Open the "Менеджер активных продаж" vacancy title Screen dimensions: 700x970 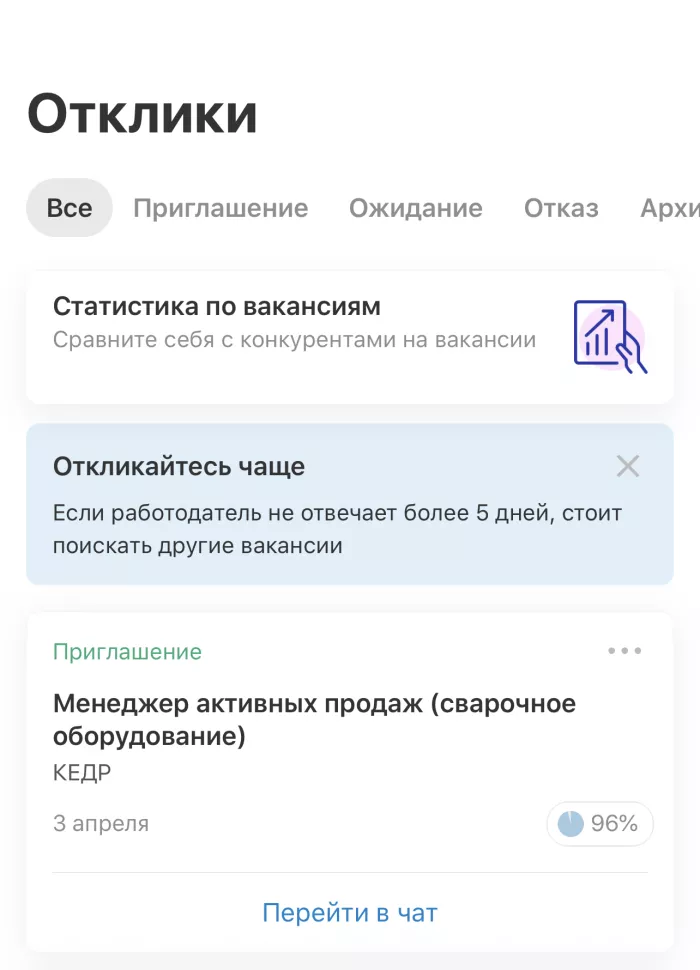click(314, 719)
